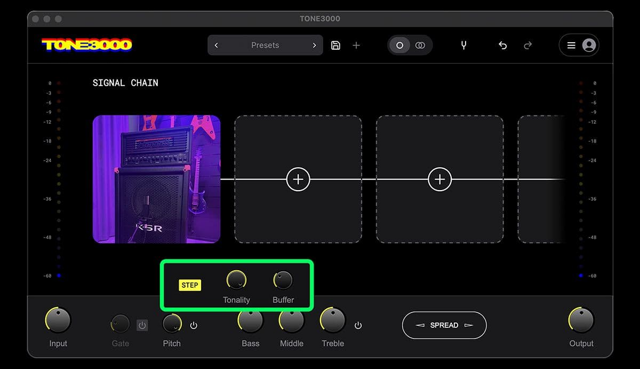Open the Presets selector
The image size is (640, 369).
point(265,45)
